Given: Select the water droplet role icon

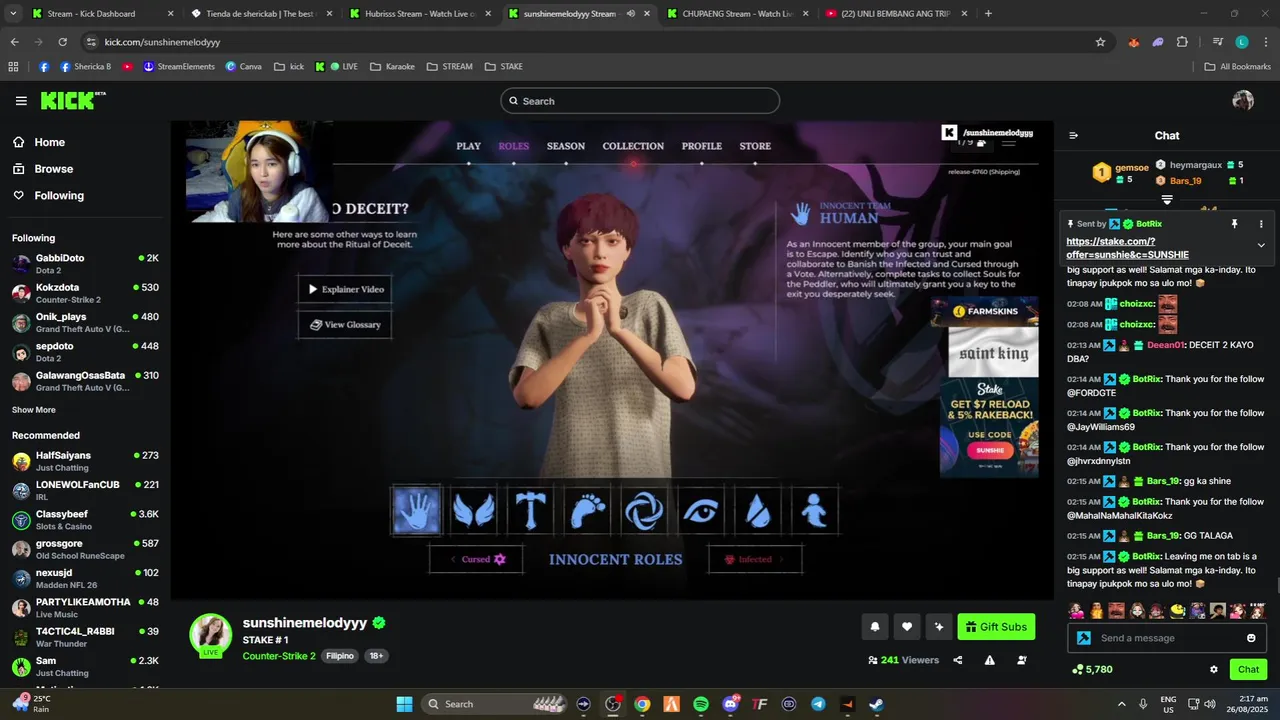Looking at the screenshot, I should [758, 511].
